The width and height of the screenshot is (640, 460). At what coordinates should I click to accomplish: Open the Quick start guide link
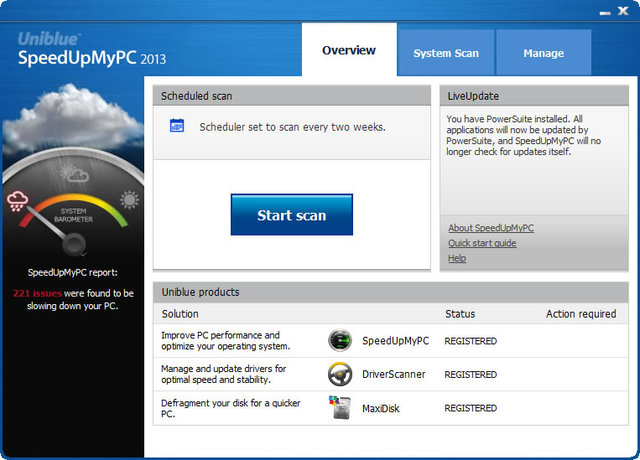coord(482,243)
